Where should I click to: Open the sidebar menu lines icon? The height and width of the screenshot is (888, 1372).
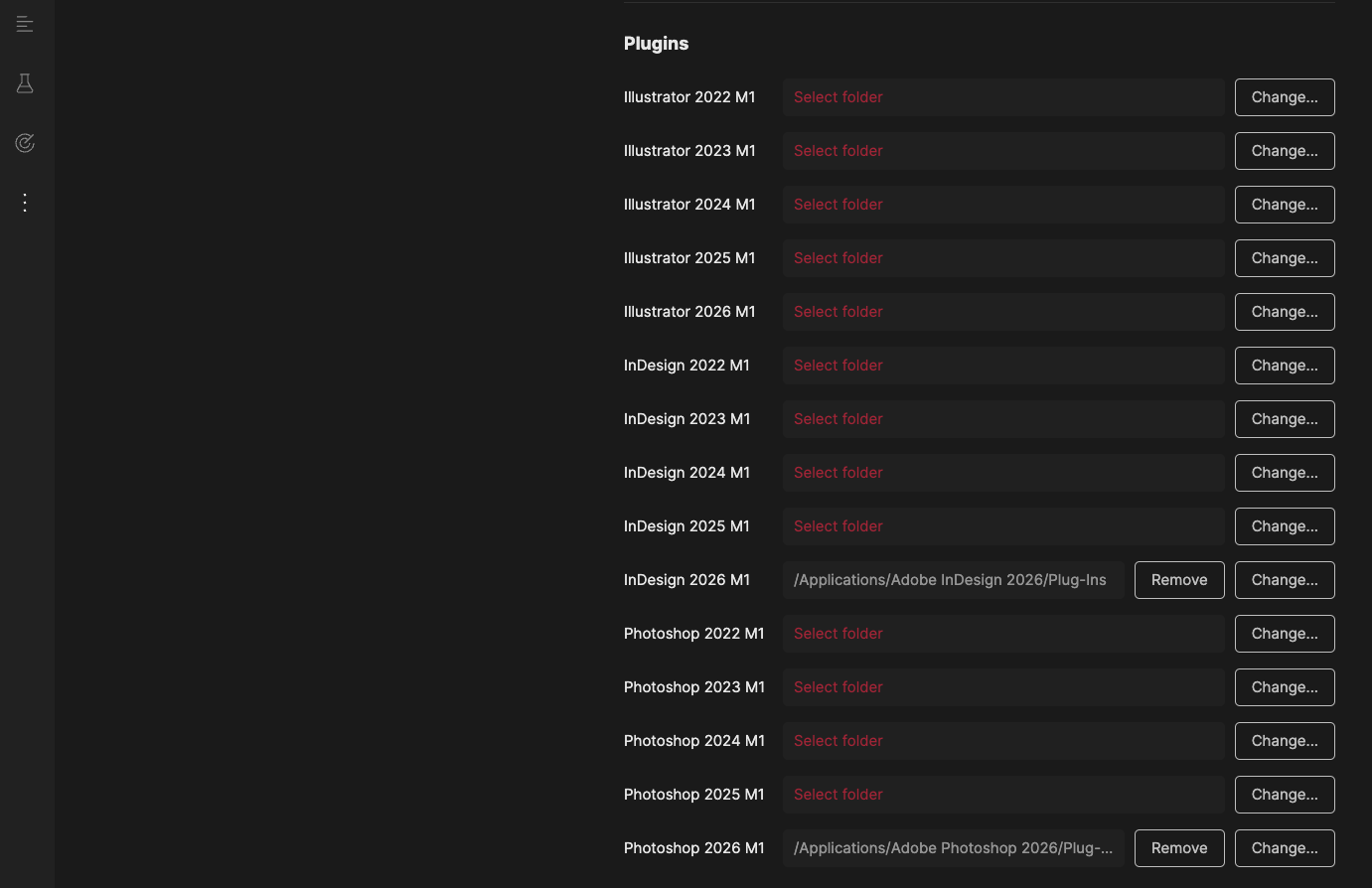[x=25, y=25]
